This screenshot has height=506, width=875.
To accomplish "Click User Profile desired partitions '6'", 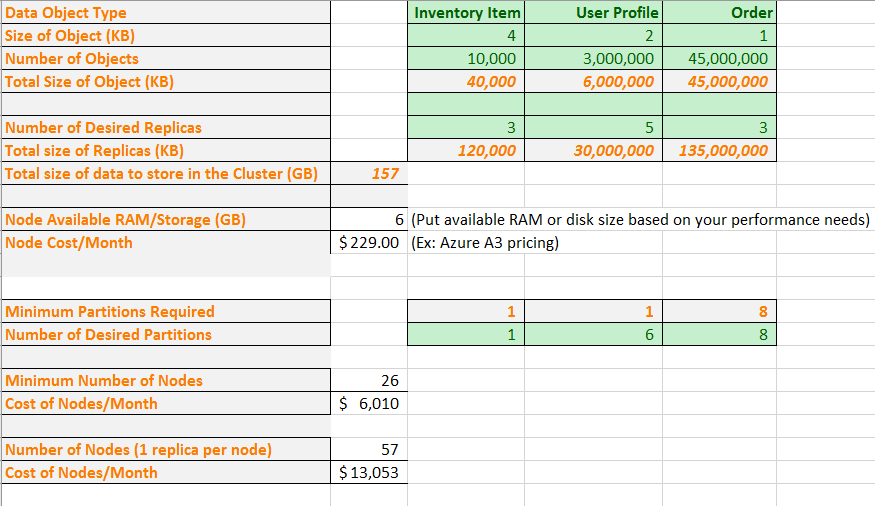I will point(593,334).
